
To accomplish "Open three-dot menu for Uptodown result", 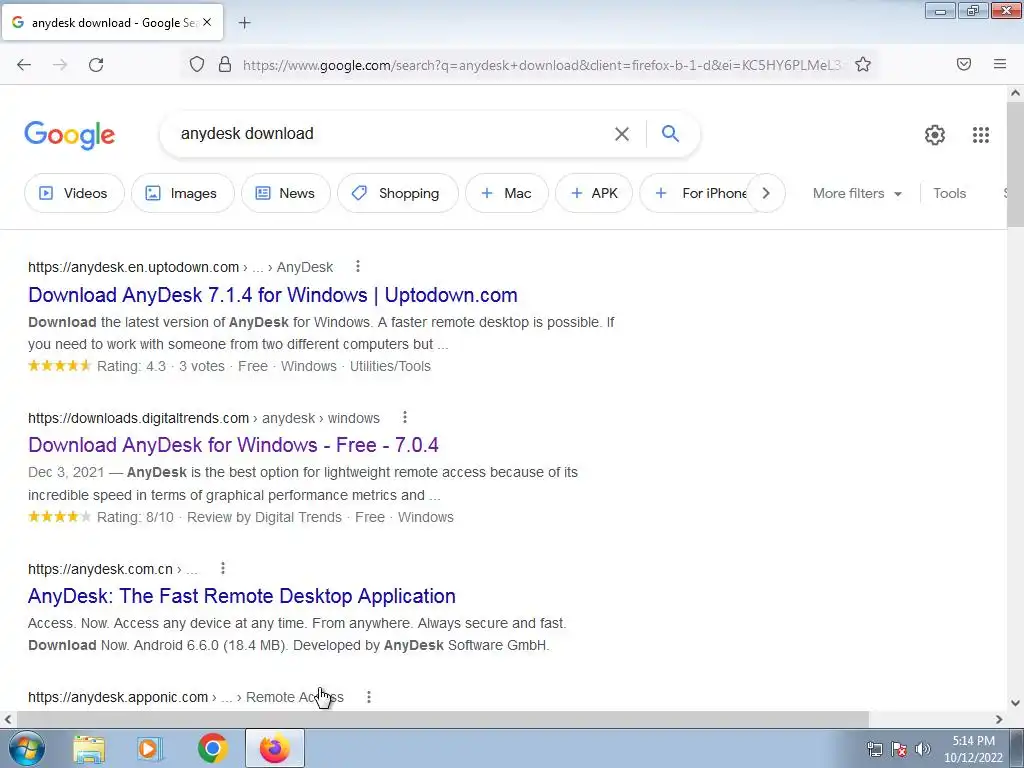I will [357, 266].
